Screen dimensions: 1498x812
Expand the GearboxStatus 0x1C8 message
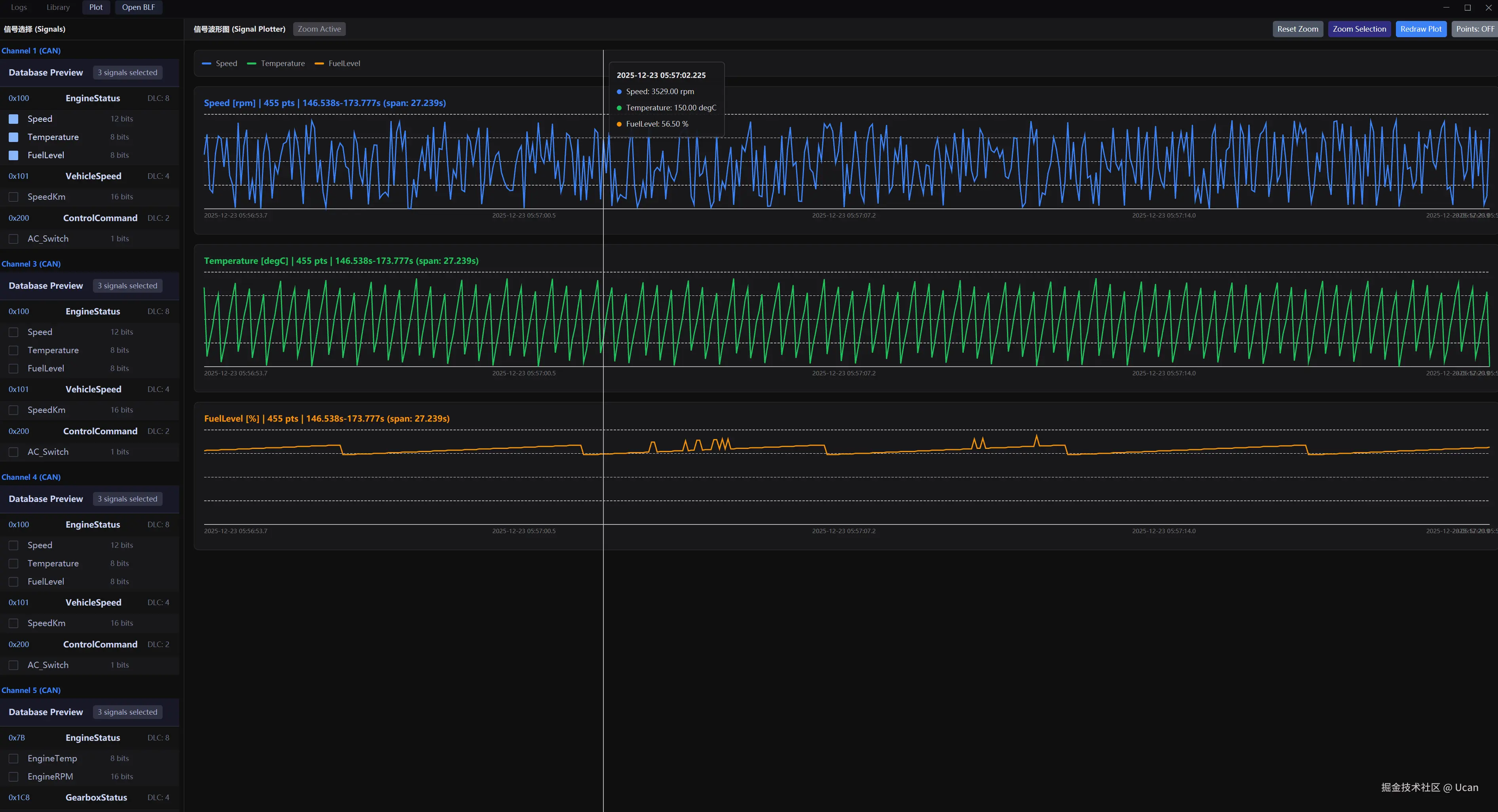click(x=96, y=797)
